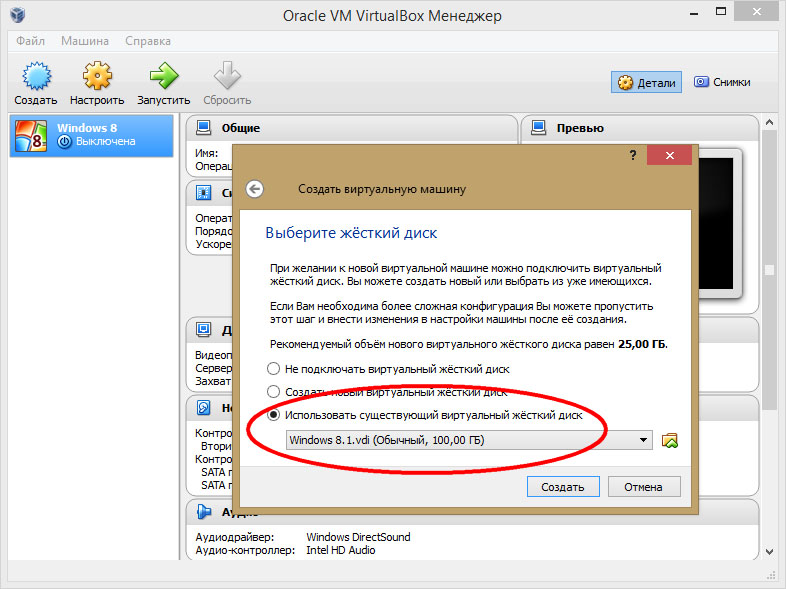Viewport: 786px width, 589px height.
Task: Select the Windows 8 virtual machine icon
Action: coord(31,135)
